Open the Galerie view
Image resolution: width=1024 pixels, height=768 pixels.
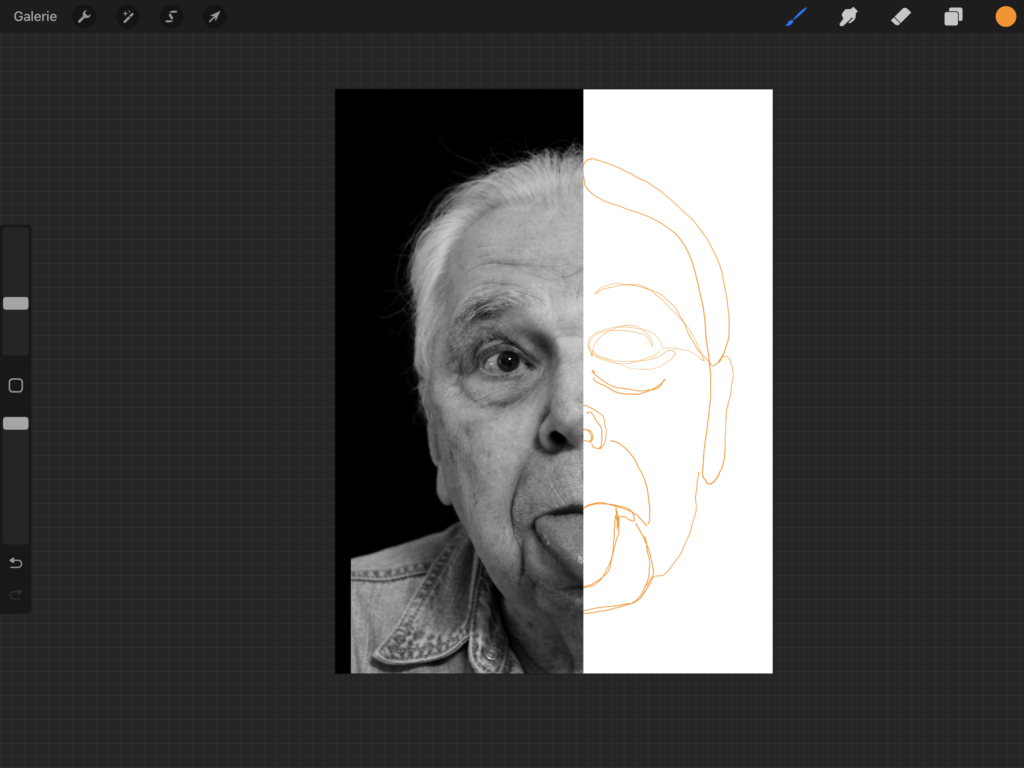(35, 17)
